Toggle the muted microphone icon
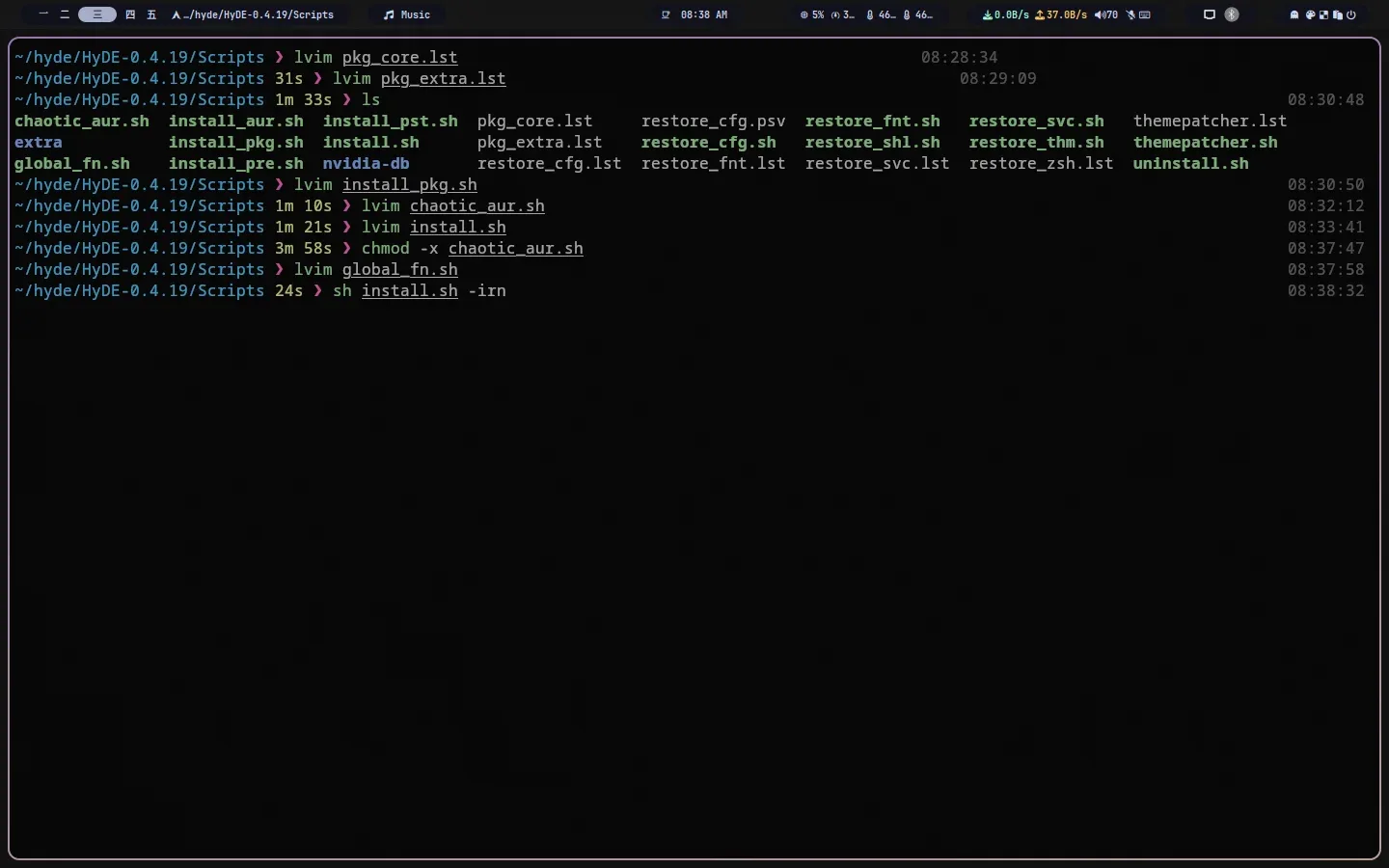 click(x=1130, y=14)
